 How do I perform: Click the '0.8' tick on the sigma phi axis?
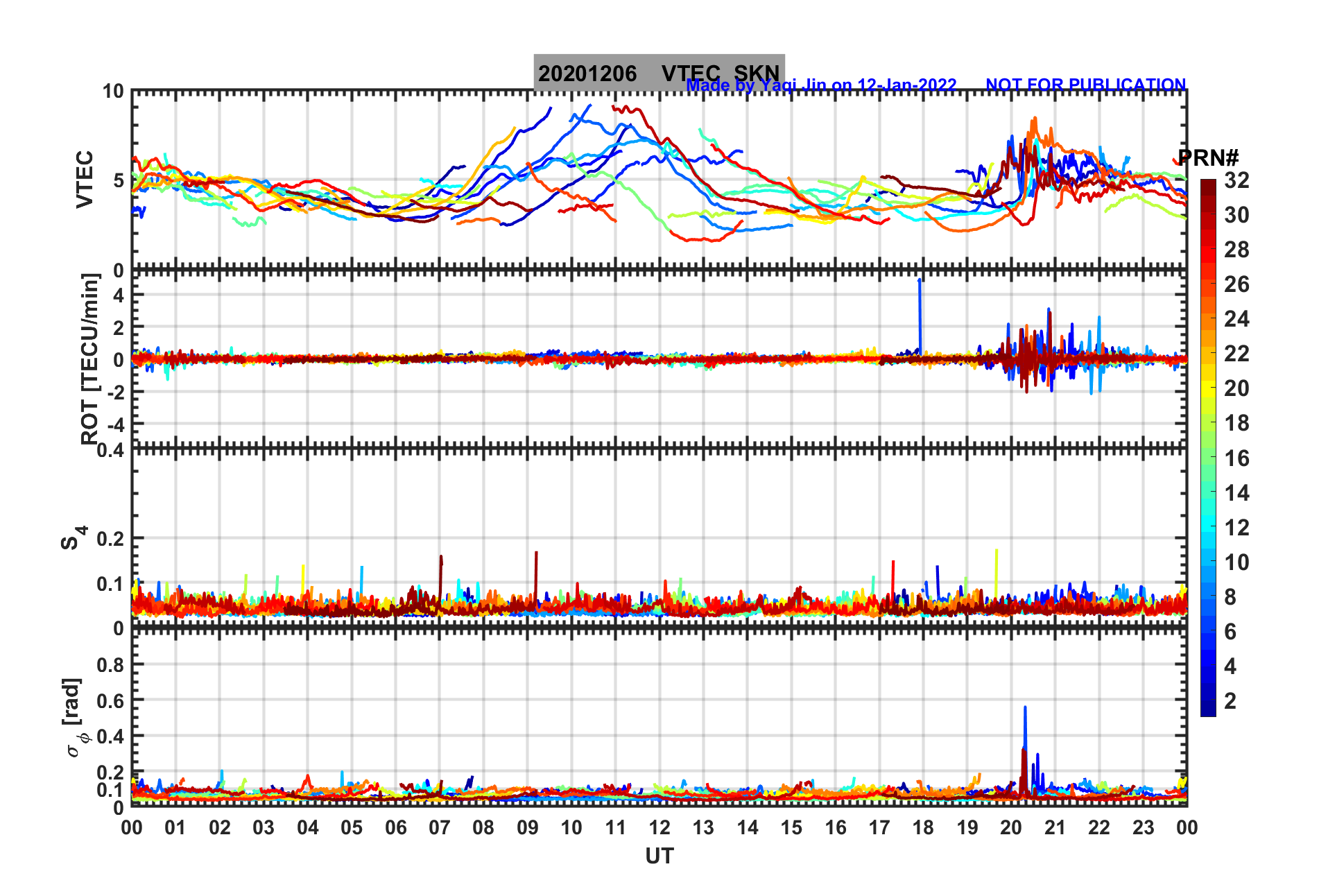[x=110, y=665]
